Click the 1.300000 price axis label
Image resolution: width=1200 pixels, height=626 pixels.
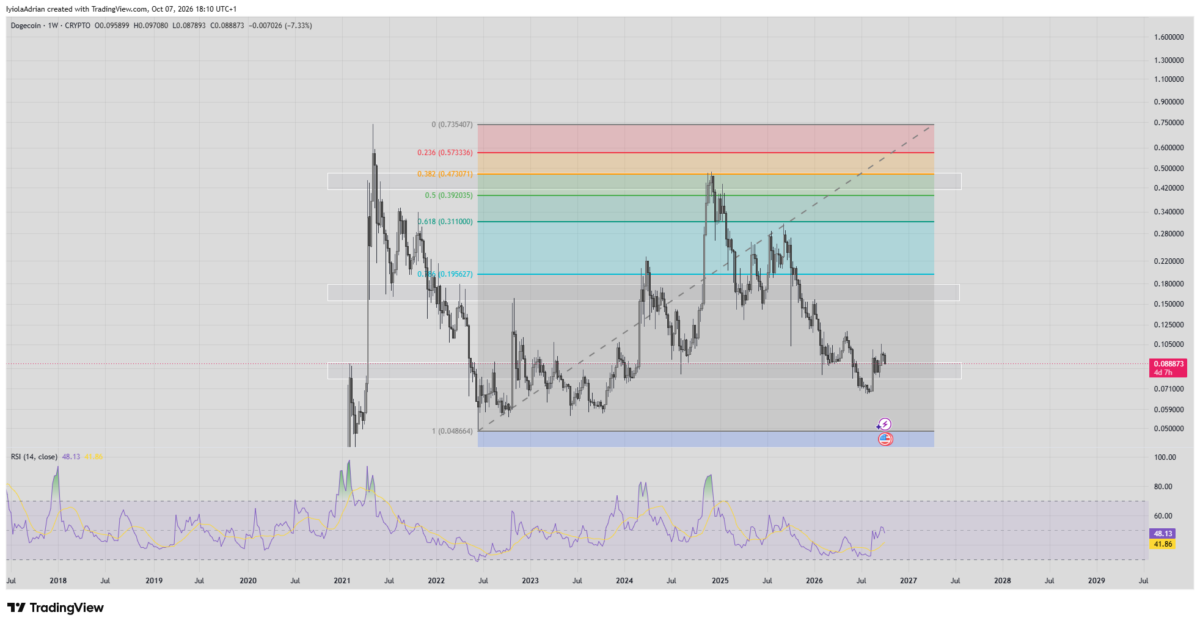[1169, 60]
